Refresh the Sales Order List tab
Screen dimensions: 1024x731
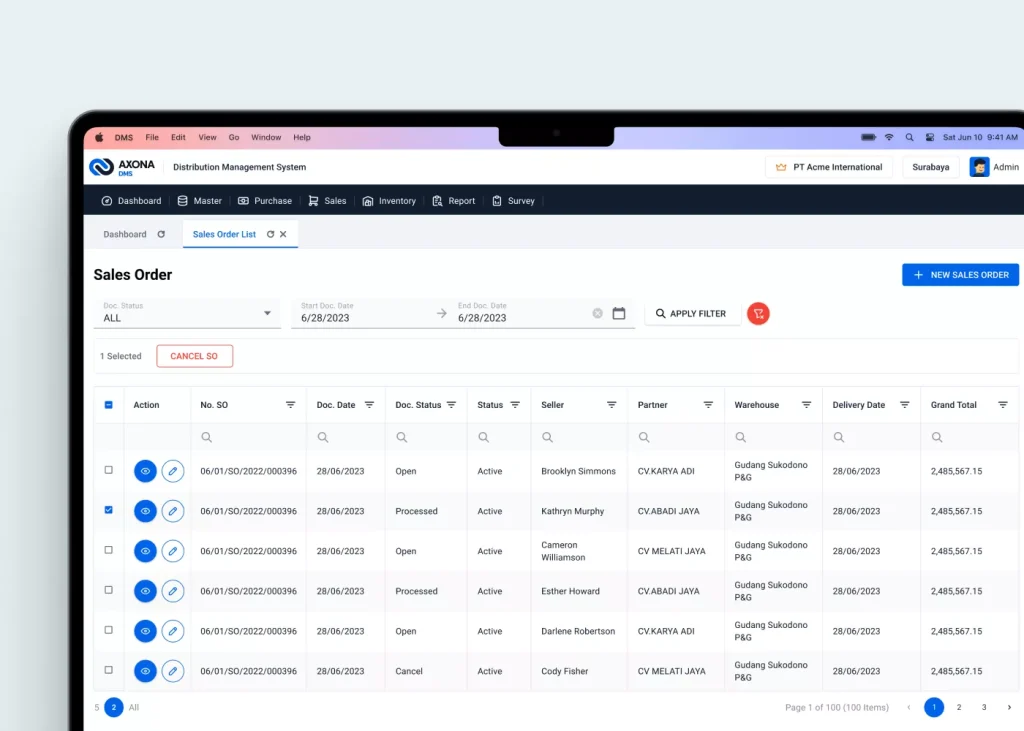coord(270,234)
